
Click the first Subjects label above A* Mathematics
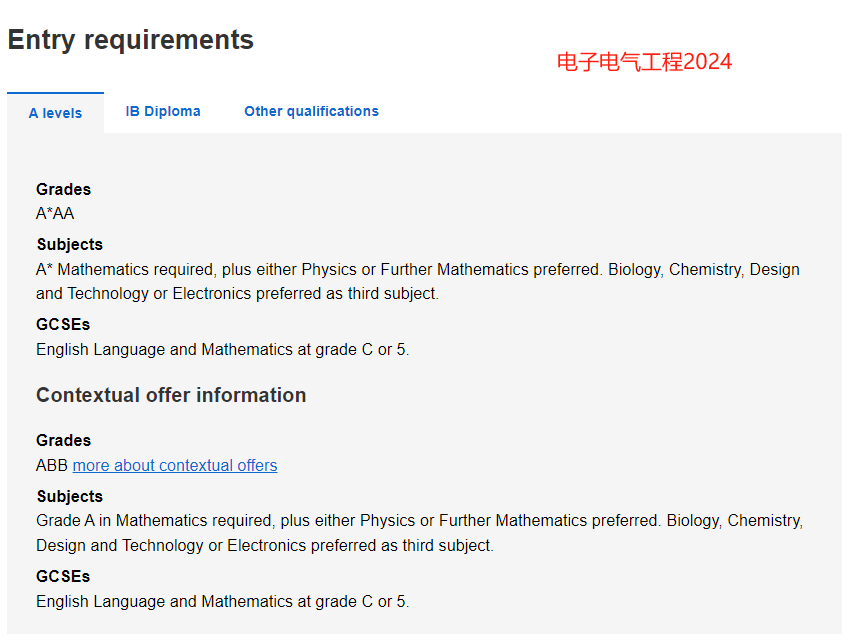point(70,244)
